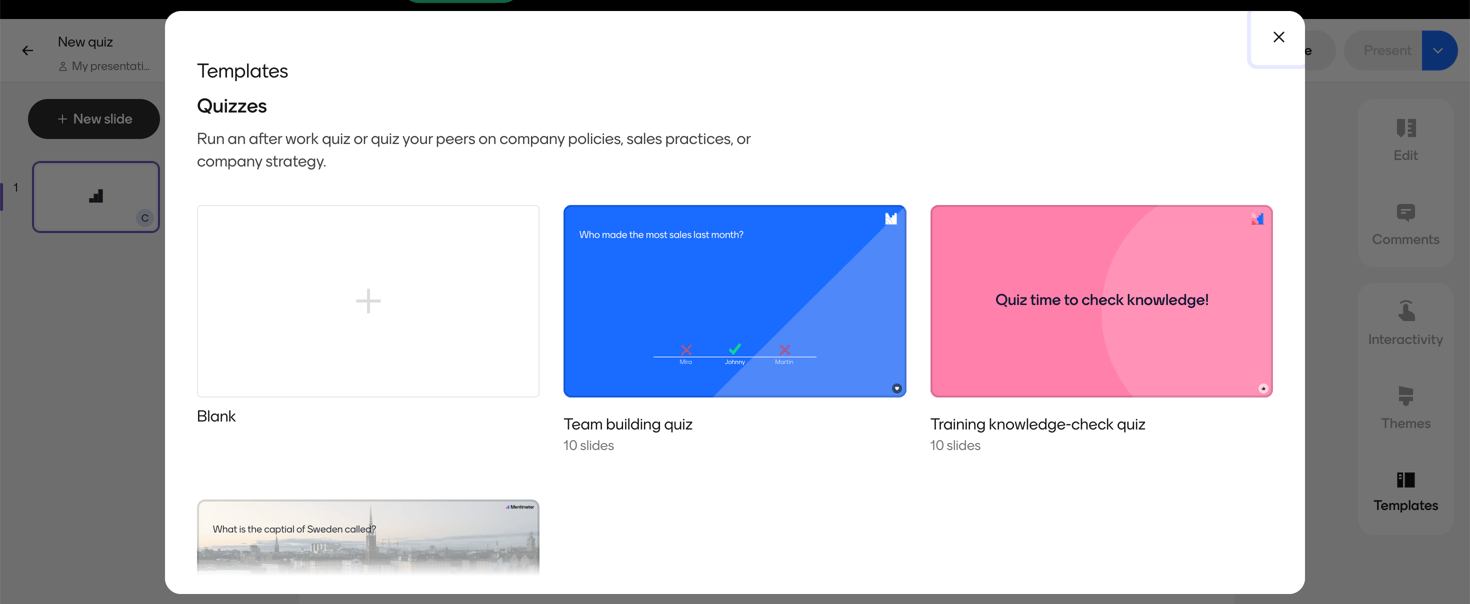Screen dimensions: 1470x604
Task: Click the Team building quiz title
Action: coord(628,424)
